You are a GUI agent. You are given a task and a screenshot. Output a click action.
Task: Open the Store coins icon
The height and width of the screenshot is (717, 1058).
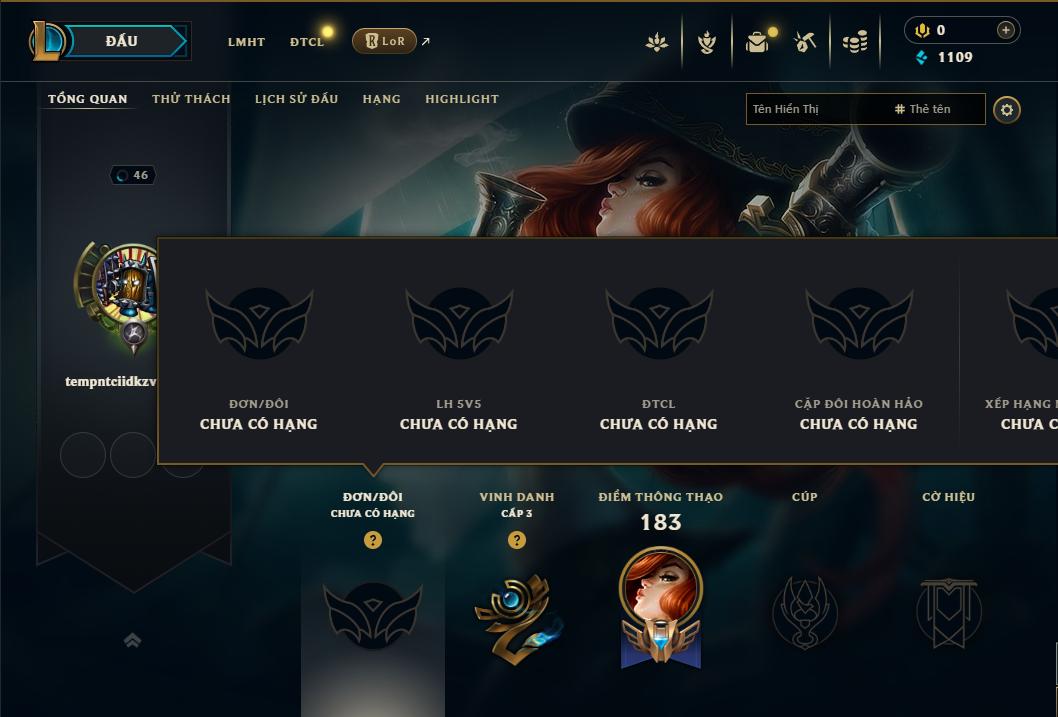(855, 42)
